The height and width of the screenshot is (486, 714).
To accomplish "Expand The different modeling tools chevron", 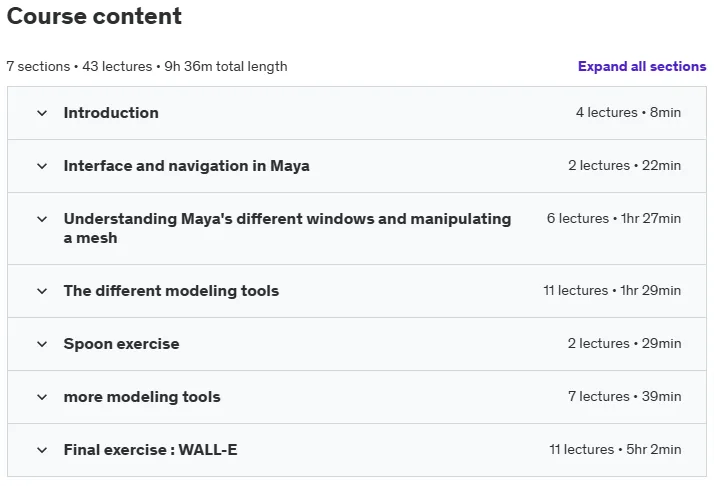I will tap(42, 291).
